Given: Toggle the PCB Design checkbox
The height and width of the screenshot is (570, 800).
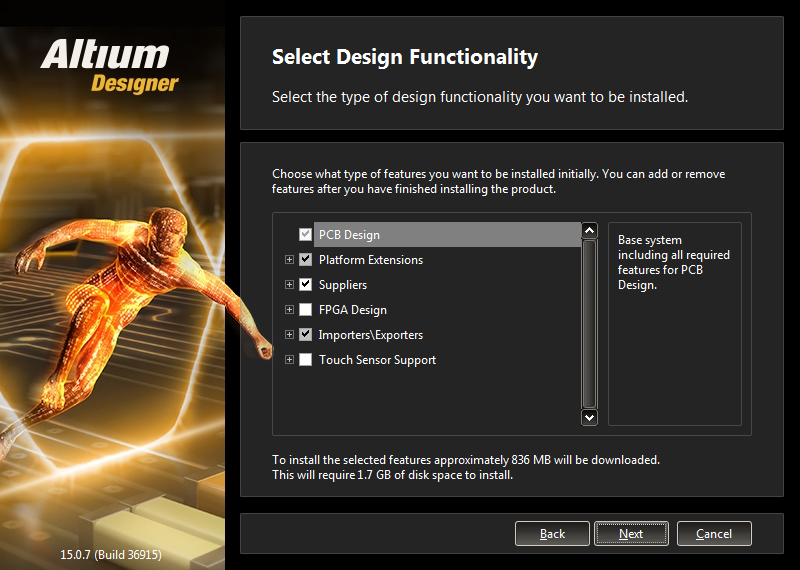Looking at the screenshot, I should pos(305,235).
